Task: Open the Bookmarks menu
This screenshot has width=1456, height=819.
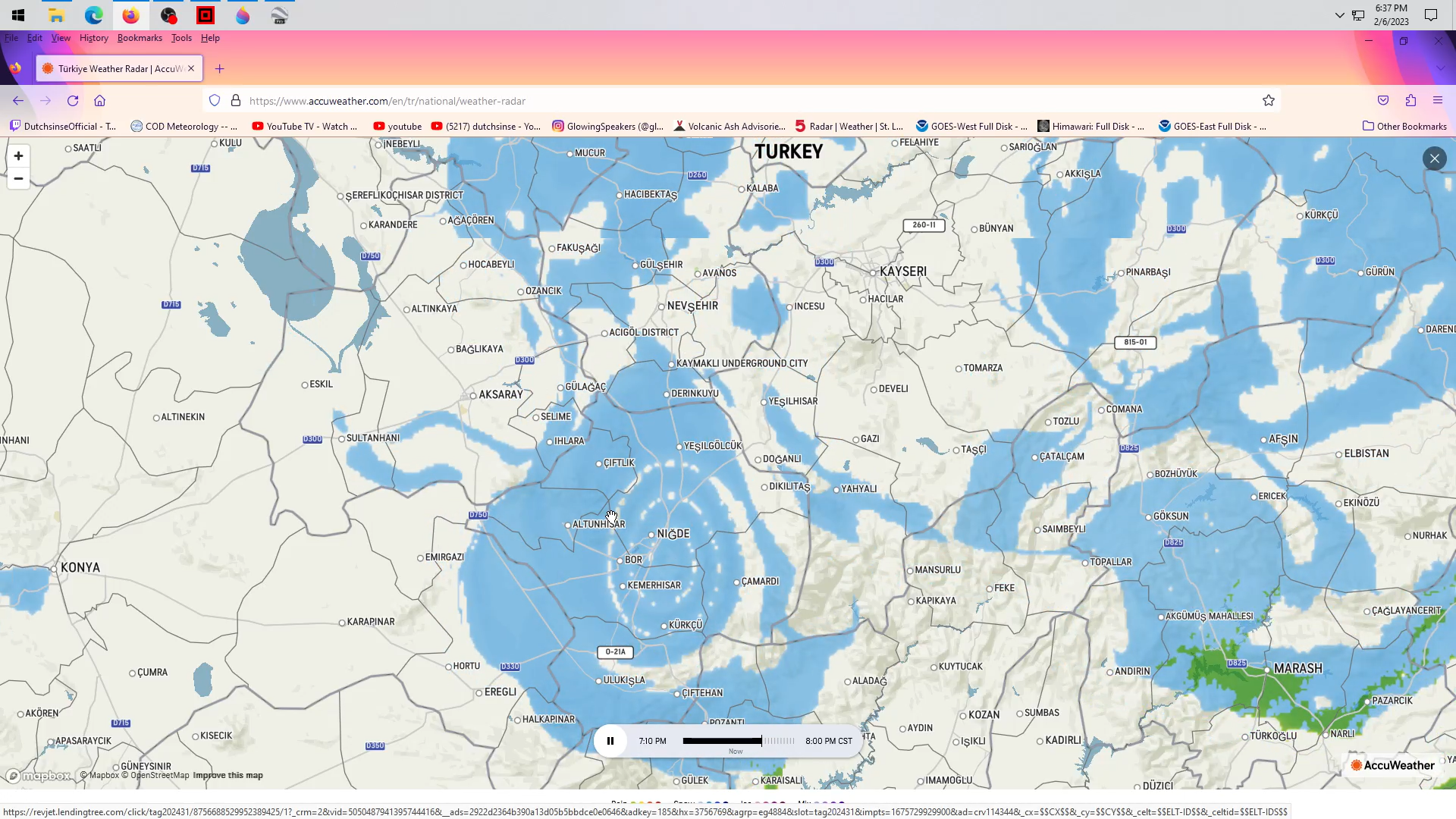Action: pos(140,38)
